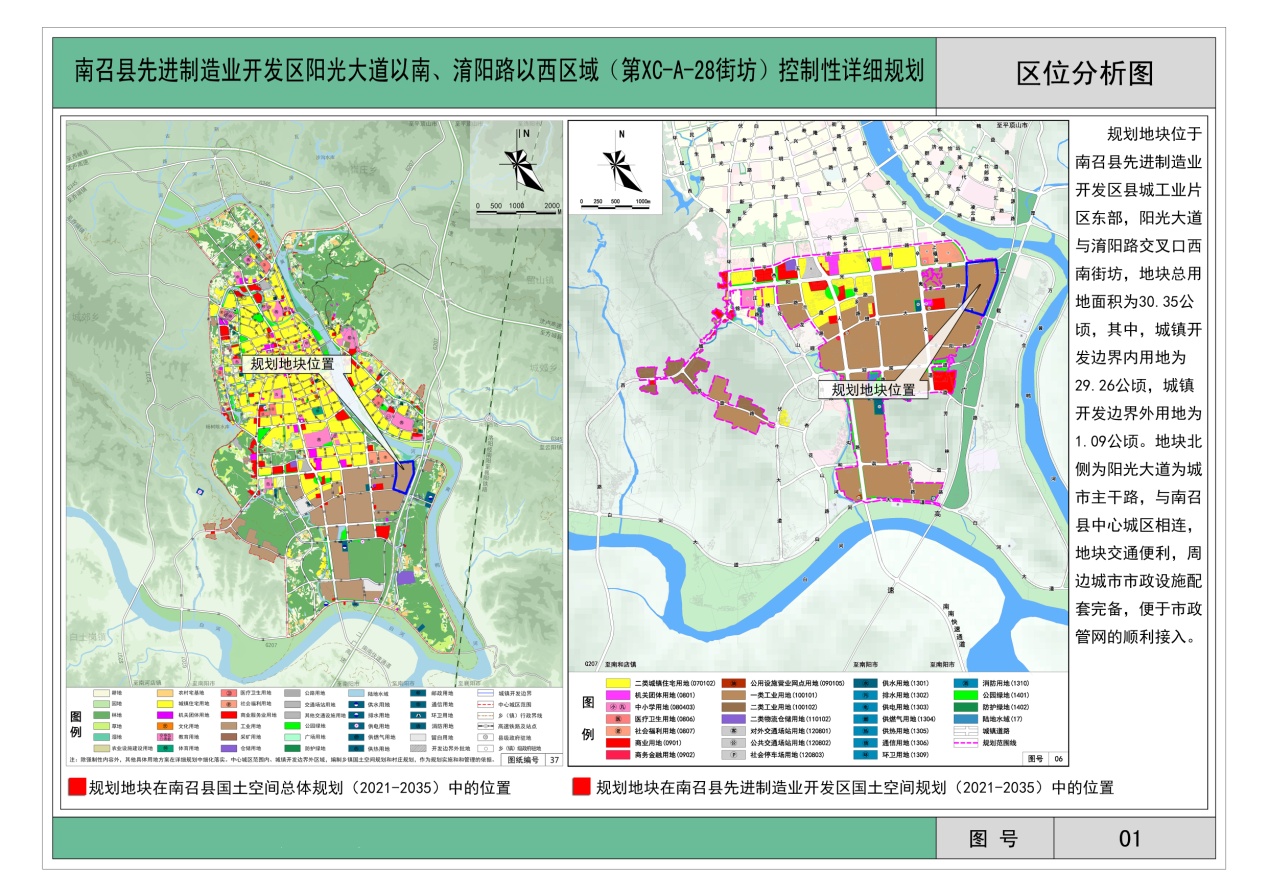The image size is (1269, 896).
Task: Click the north compass on the left map
Action: coord(521,161)
